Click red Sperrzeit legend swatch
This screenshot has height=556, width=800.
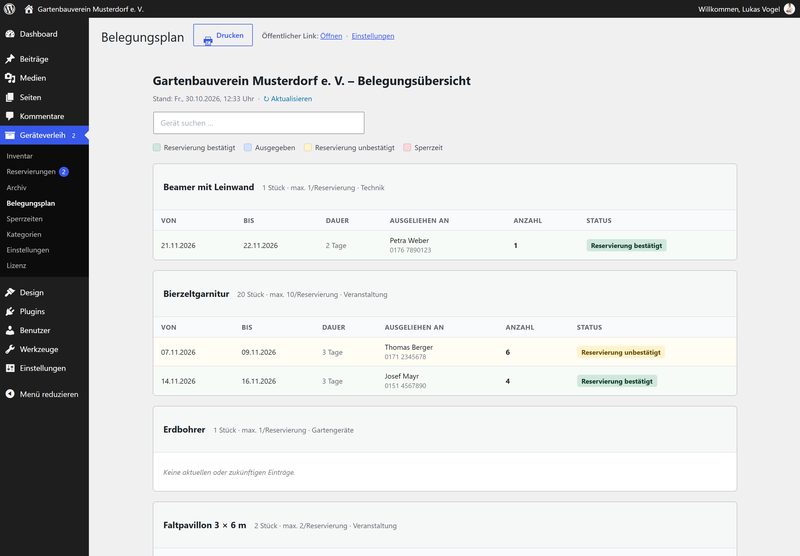(407, 147)
